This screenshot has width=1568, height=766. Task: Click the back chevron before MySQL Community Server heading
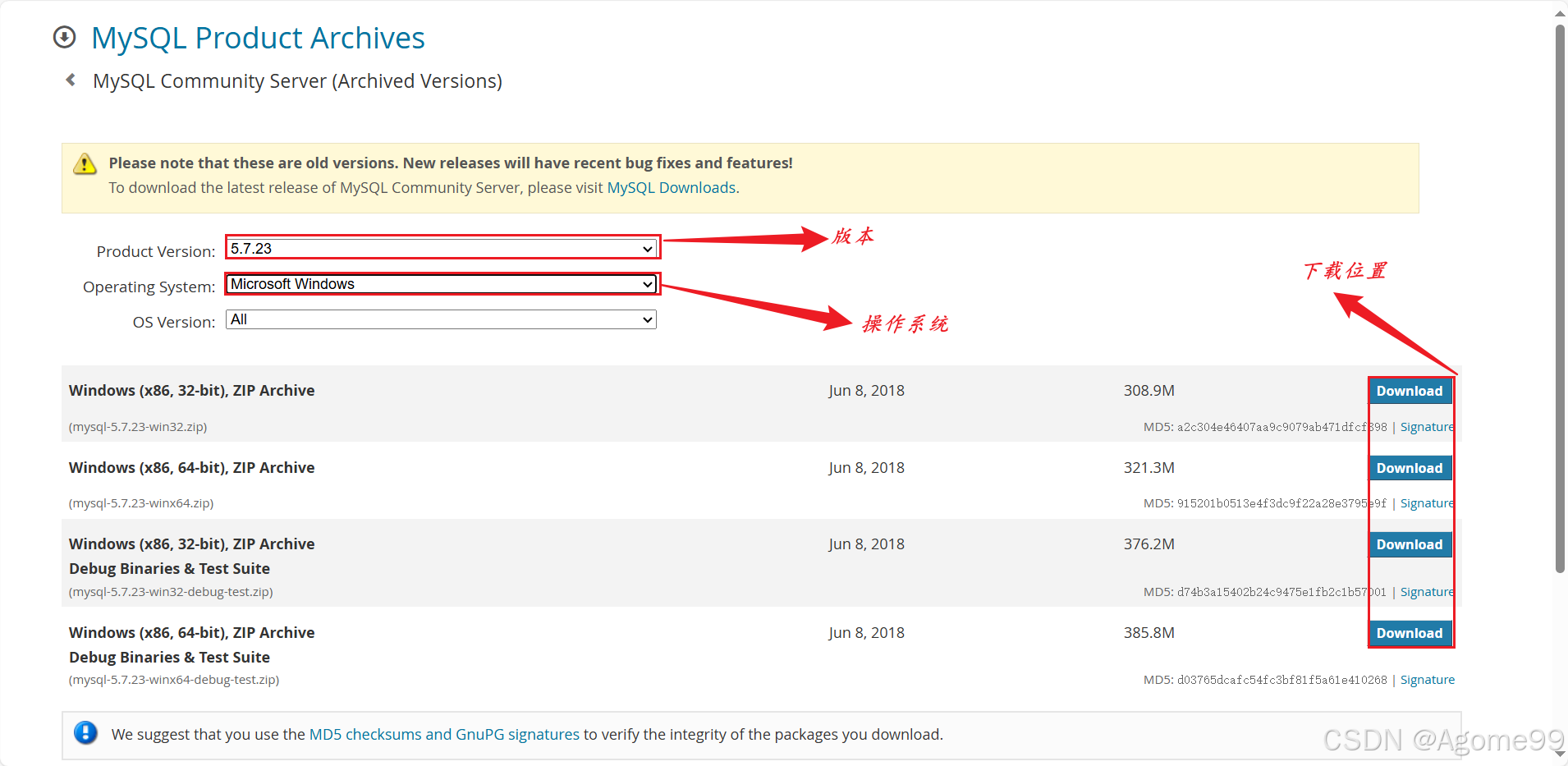[x=70, y=80]
